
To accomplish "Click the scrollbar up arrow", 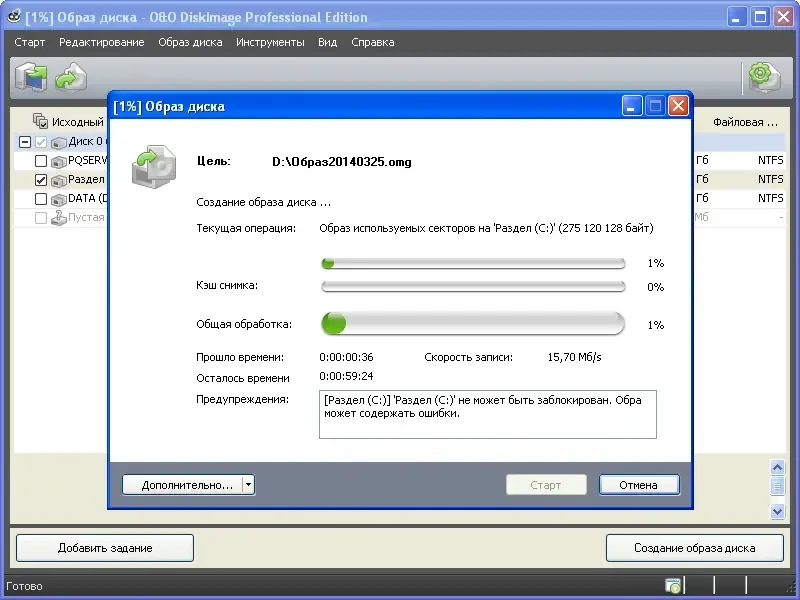I will (x=777, y=467).
